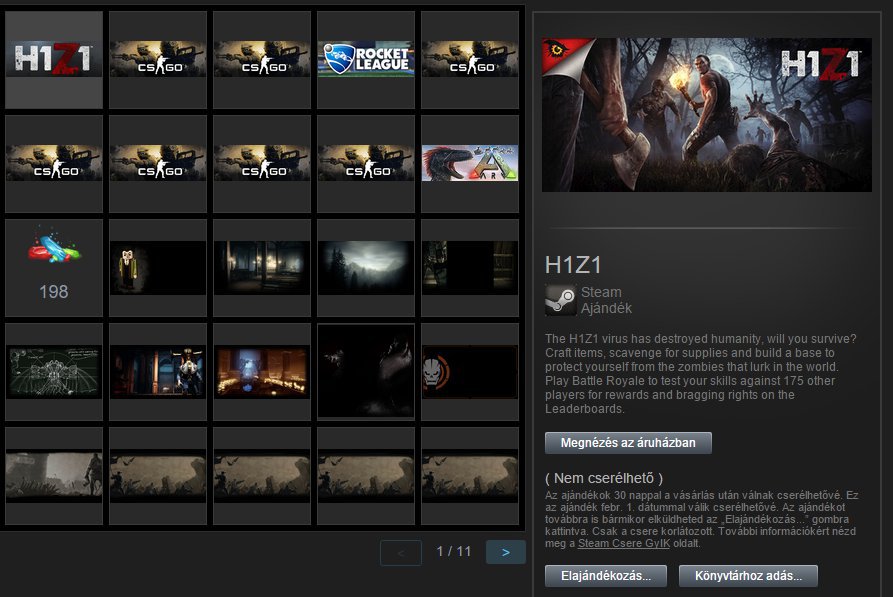Viewport: 893px width, 597px height.
Task: Click the 198 gems count
Action: [54, 292]
